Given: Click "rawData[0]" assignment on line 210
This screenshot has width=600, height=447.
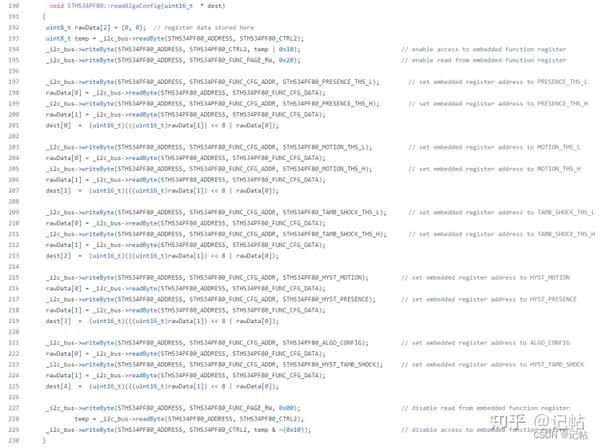Looking at the screenshot, I should pos(64,223).
